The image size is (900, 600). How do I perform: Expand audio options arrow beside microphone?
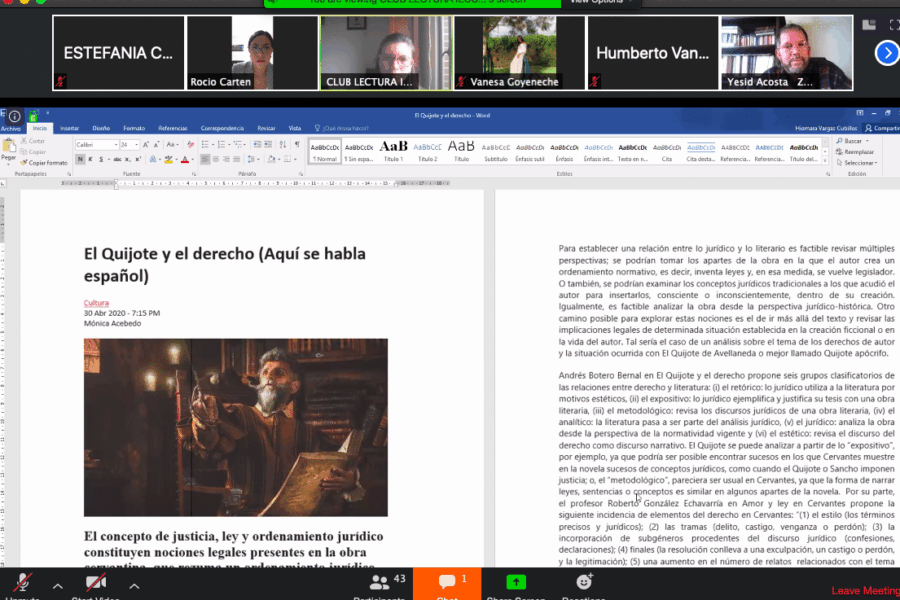(x=56, y=584)
